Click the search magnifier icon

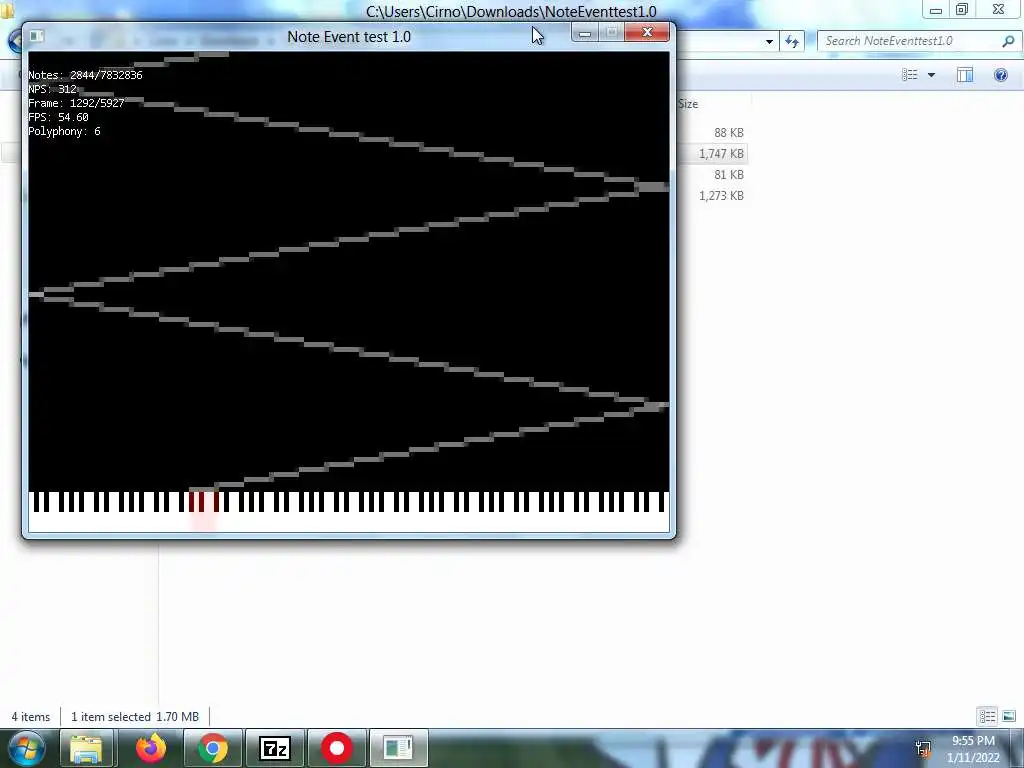pyautogui.click(x=1008, y=41)
